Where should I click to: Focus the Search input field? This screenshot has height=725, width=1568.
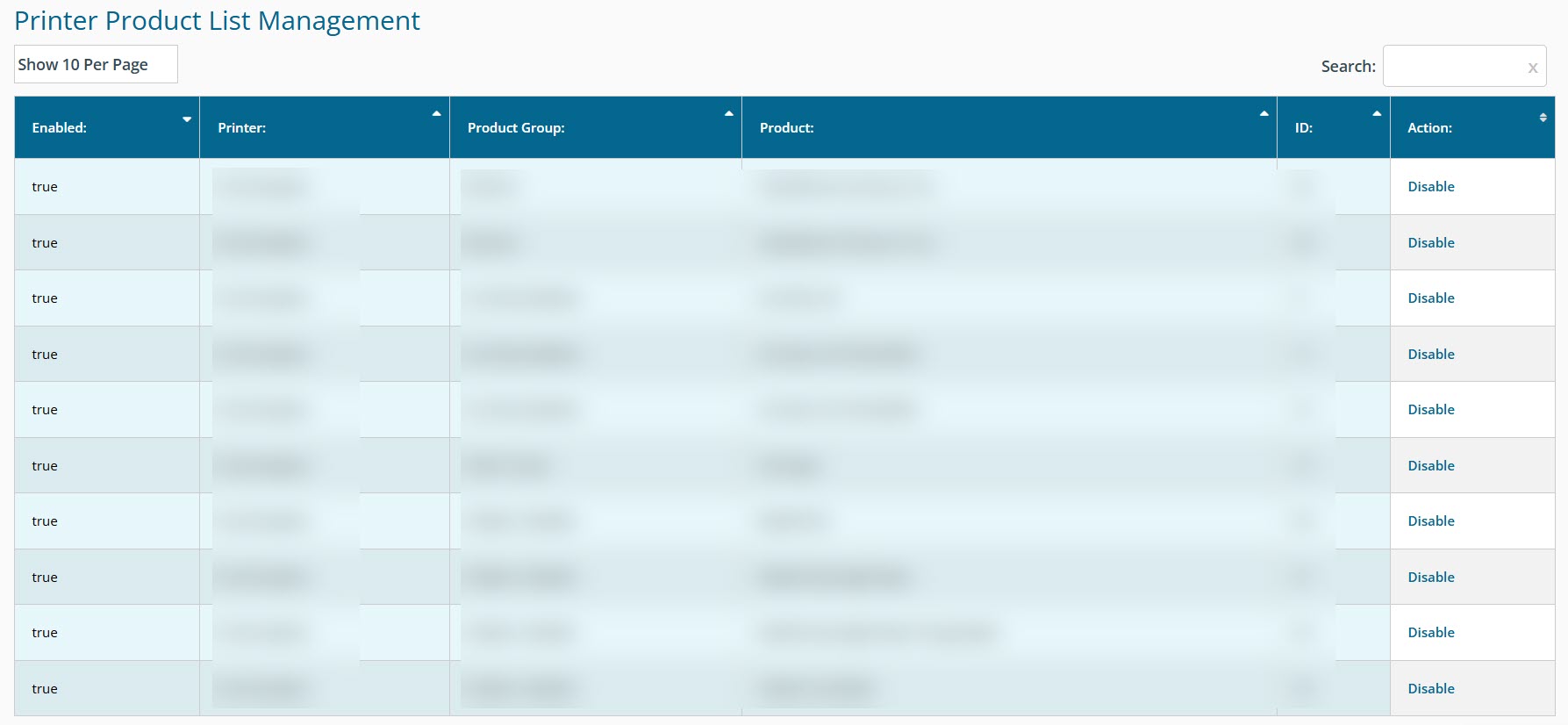point(1452,67)
